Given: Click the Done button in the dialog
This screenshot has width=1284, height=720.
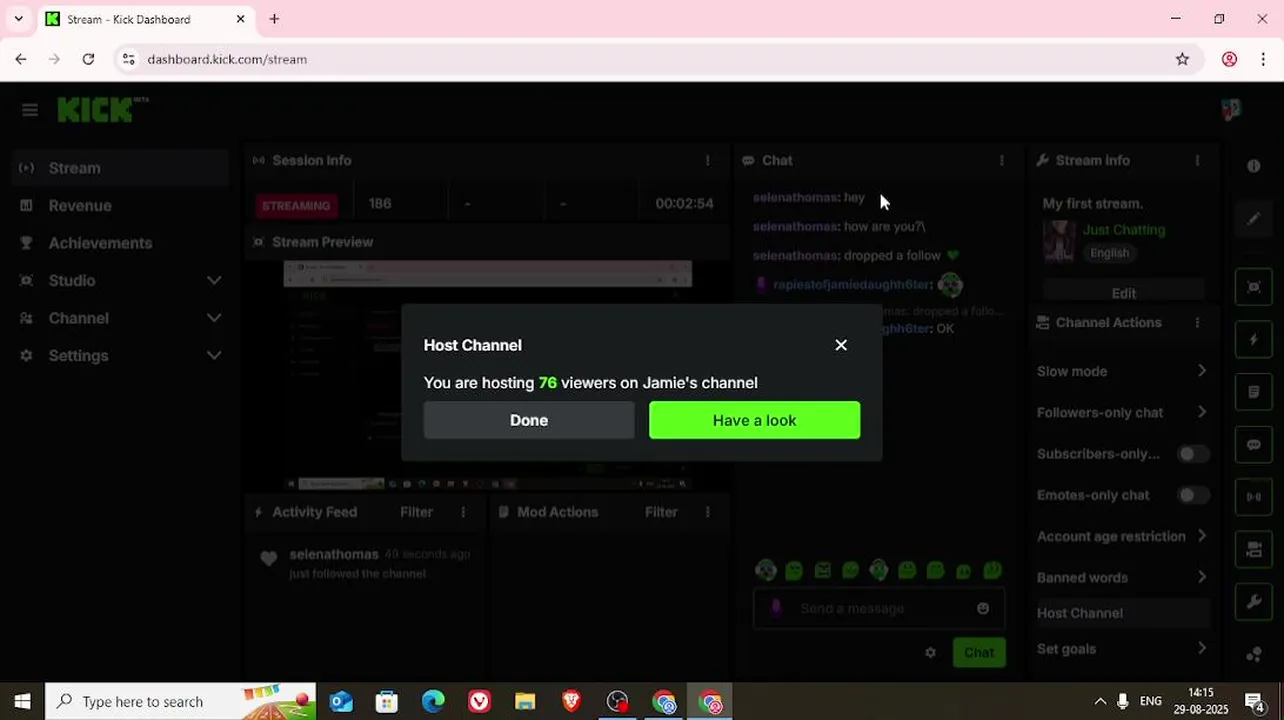Looking at the screenshot, I should click(x=529, y=420).
